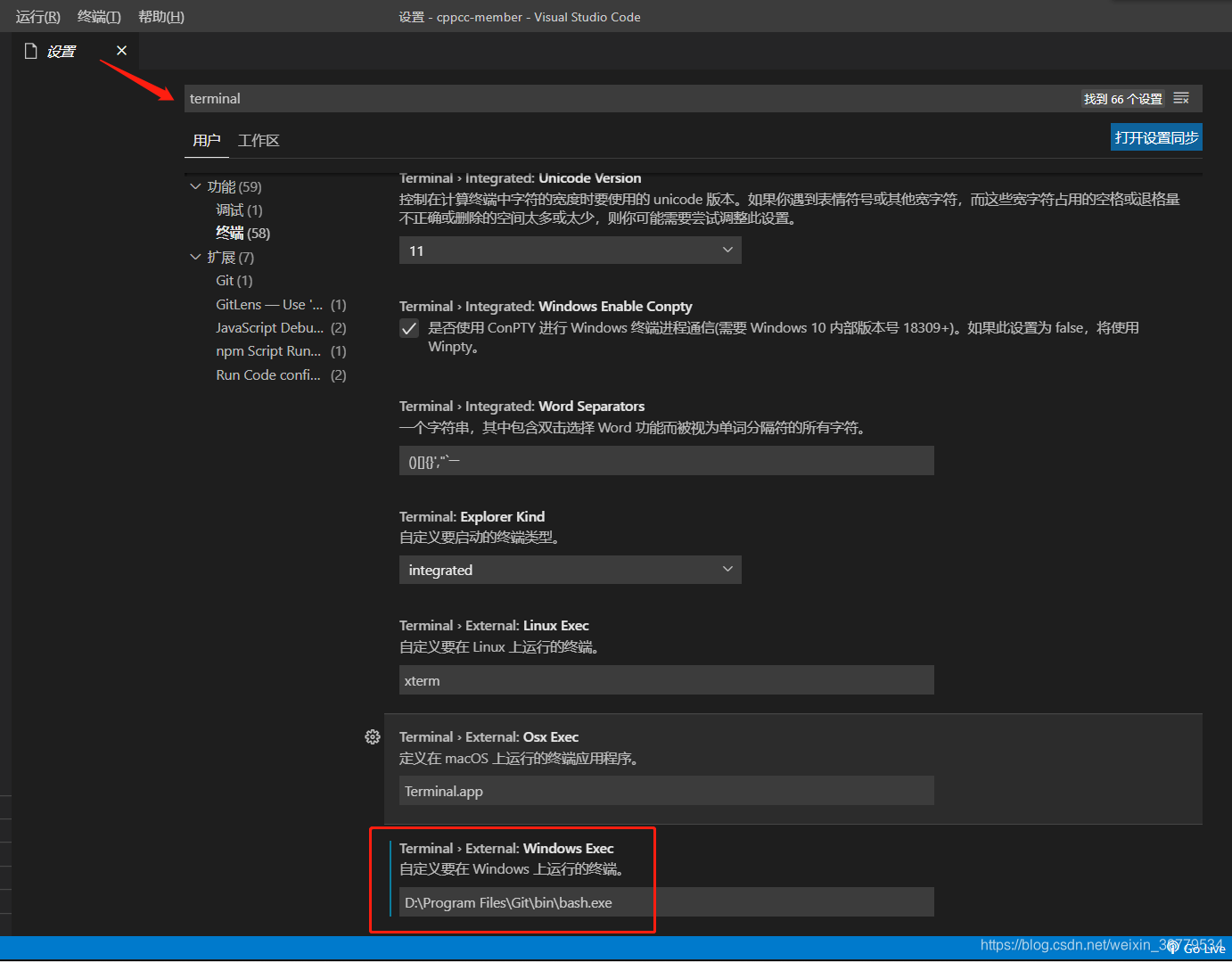Click the file icon on the 设置 tab
The width and height of the screenshot is (1232, 962).
click(x=31, y=51)
